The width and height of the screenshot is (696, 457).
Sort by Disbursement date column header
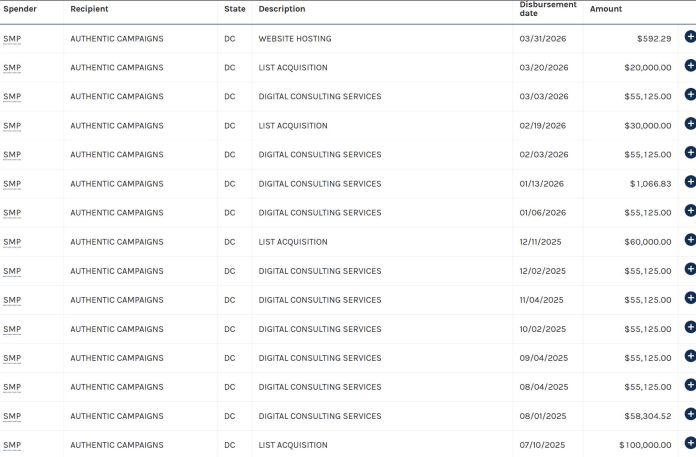click(548, 9)
